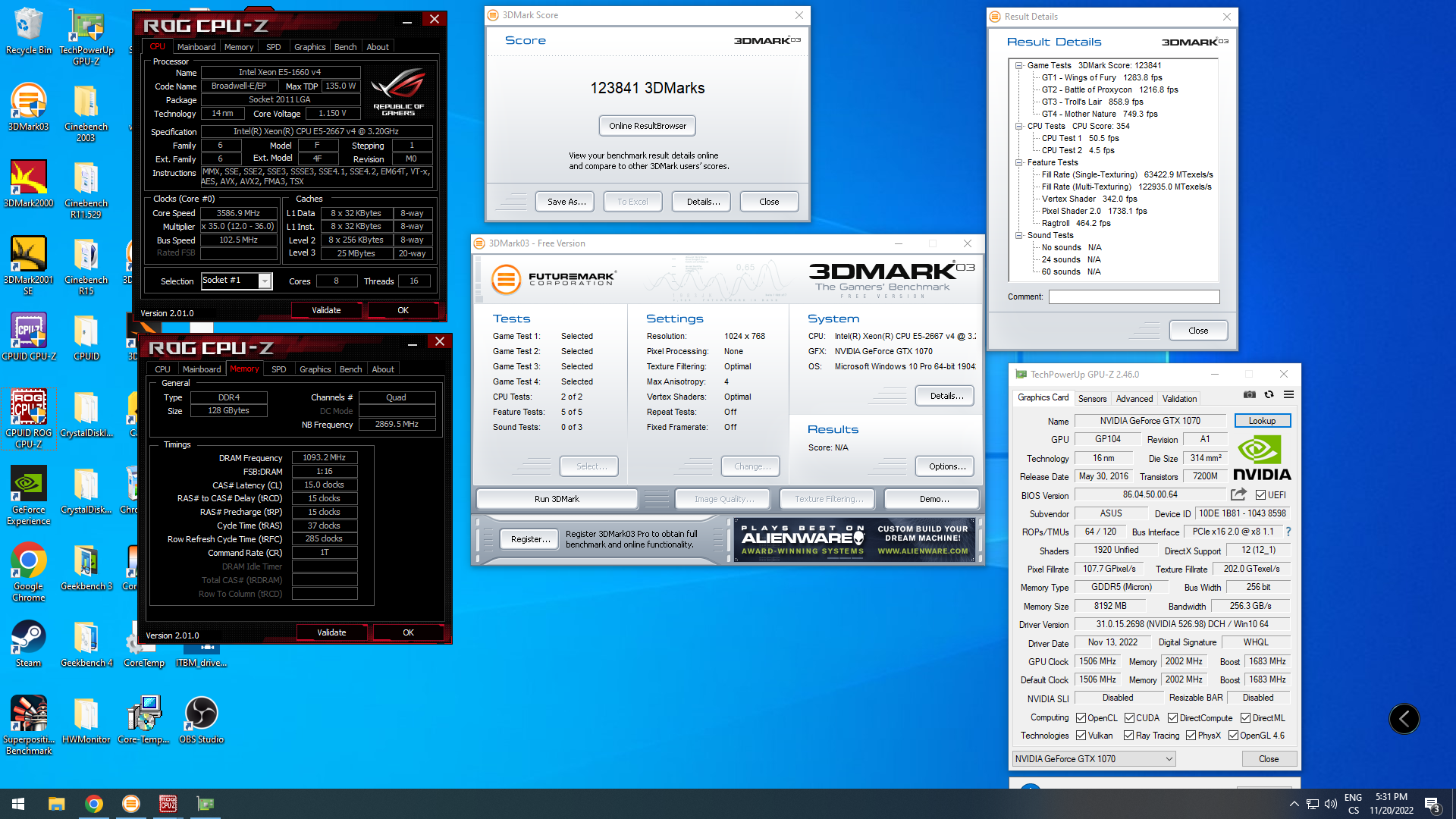Viewport: 1456px width, 819px height.
Task: Toggle the OpenCL checkbox
Action: click(x=1081, y=717)
